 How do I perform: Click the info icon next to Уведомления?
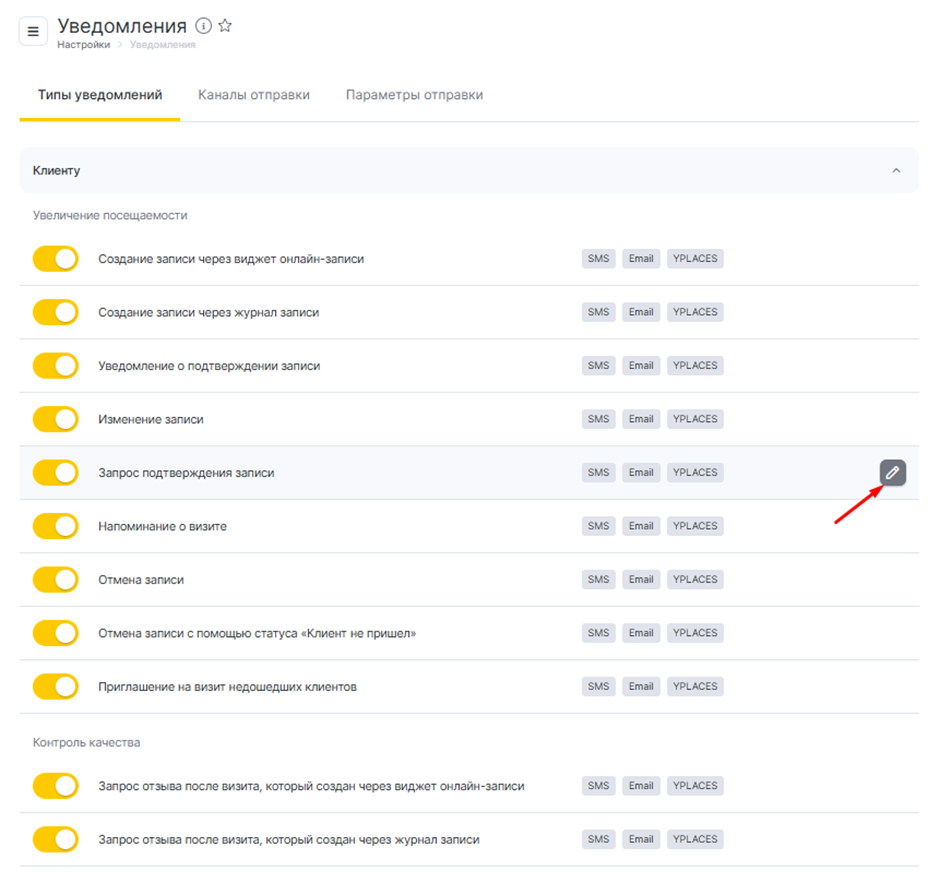[x=203, y=26]
